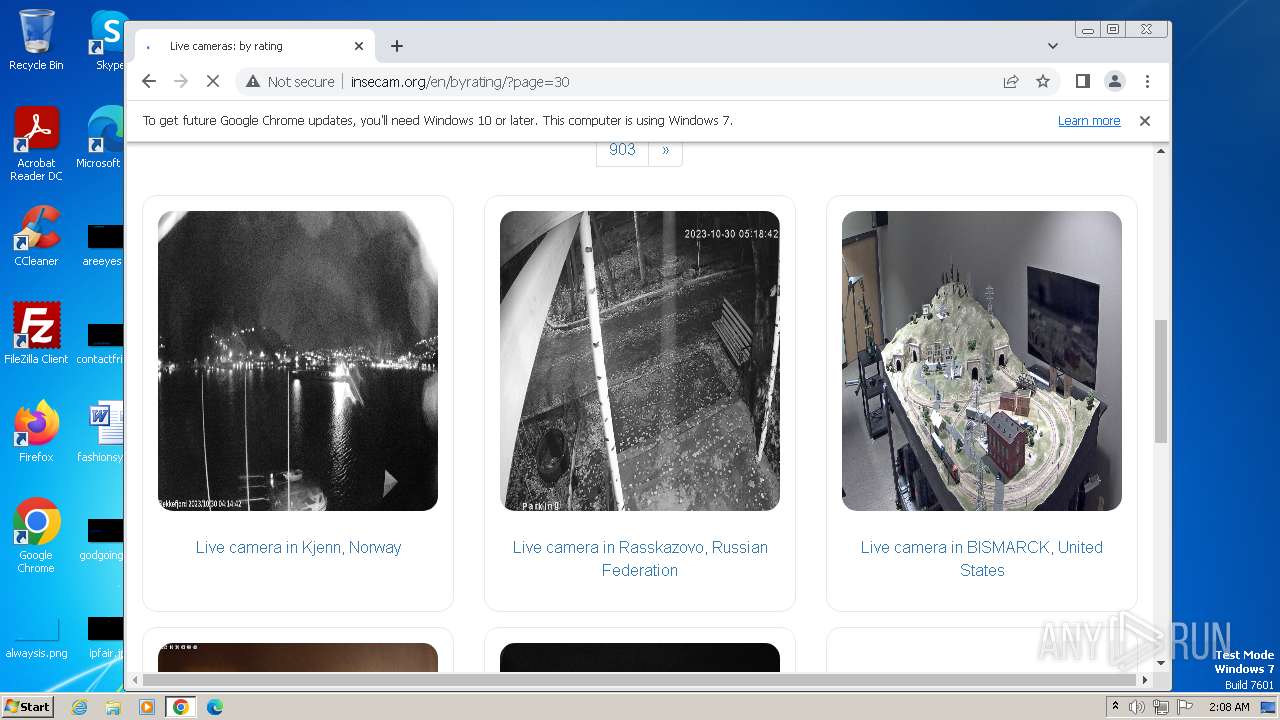Open the 2:08 AM clock
This screenshot has width=1280, height=720.
click(1229, 707)
